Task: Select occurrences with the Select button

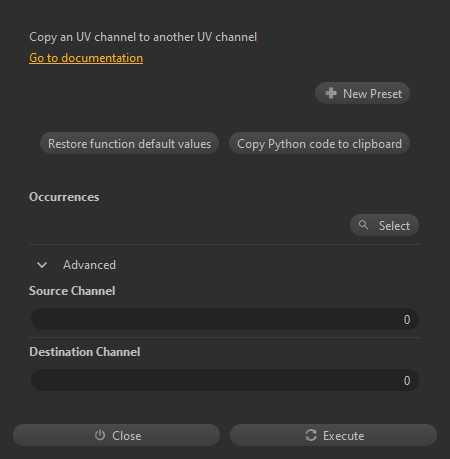Action: [x=384, y=225]
